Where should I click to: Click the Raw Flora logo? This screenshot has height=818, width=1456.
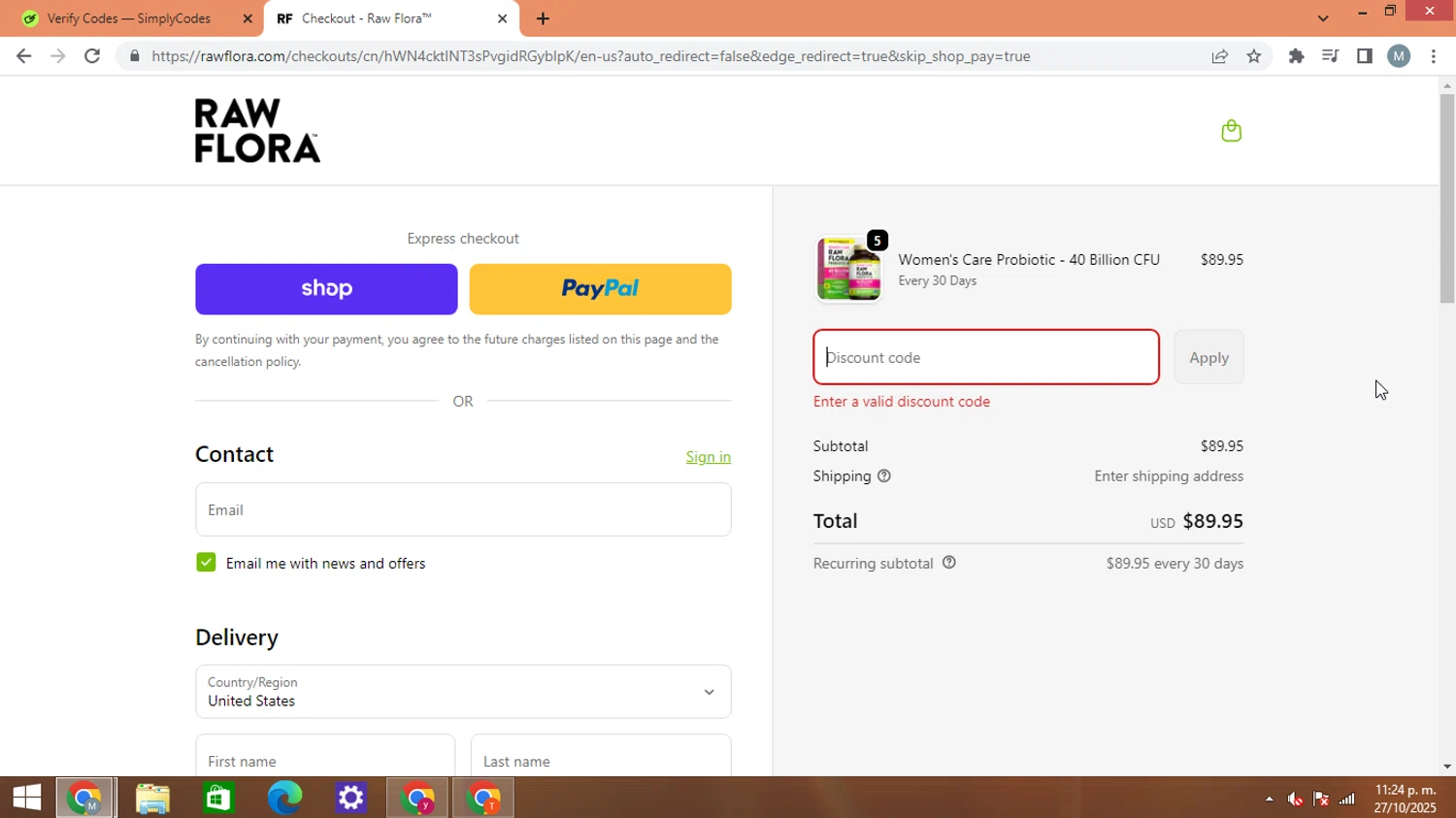(257, 130)
